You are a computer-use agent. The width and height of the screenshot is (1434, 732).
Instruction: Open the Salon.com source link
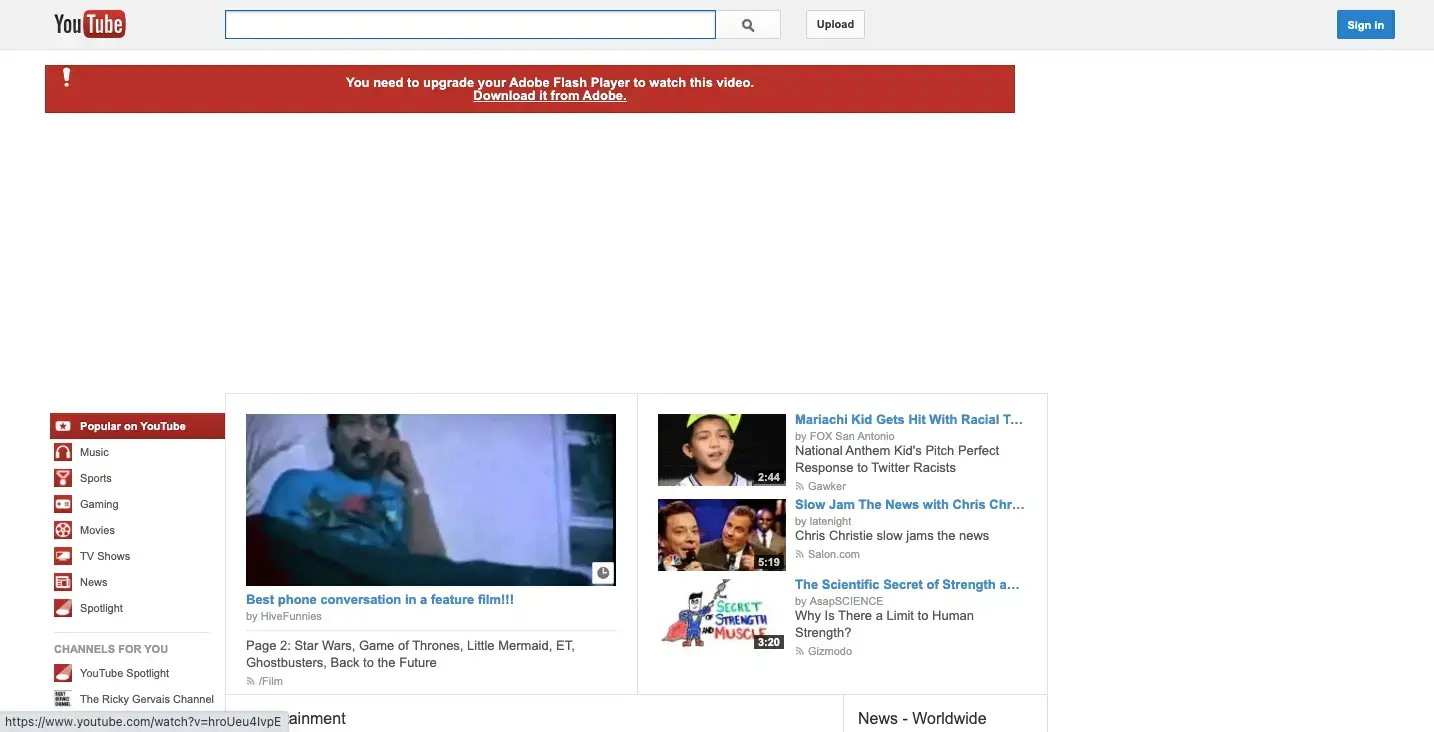(x=834, y=554)
